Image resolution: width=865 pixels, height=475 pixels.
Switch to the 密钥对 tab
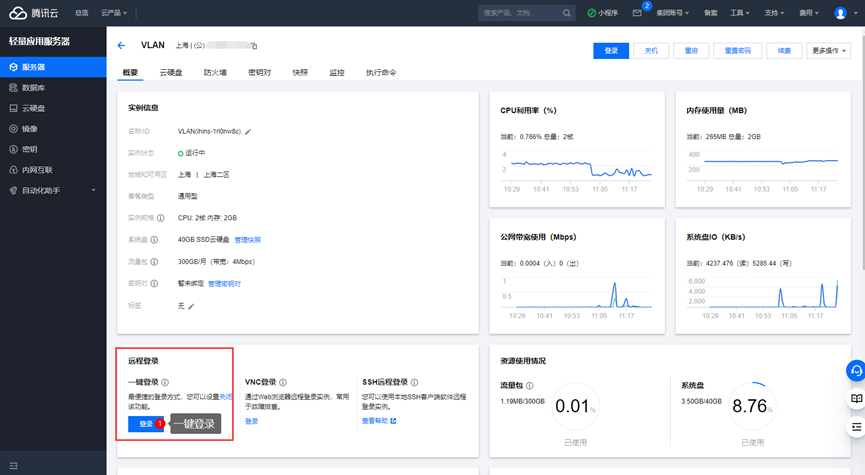pyautogui.click(x=259, y=72)
